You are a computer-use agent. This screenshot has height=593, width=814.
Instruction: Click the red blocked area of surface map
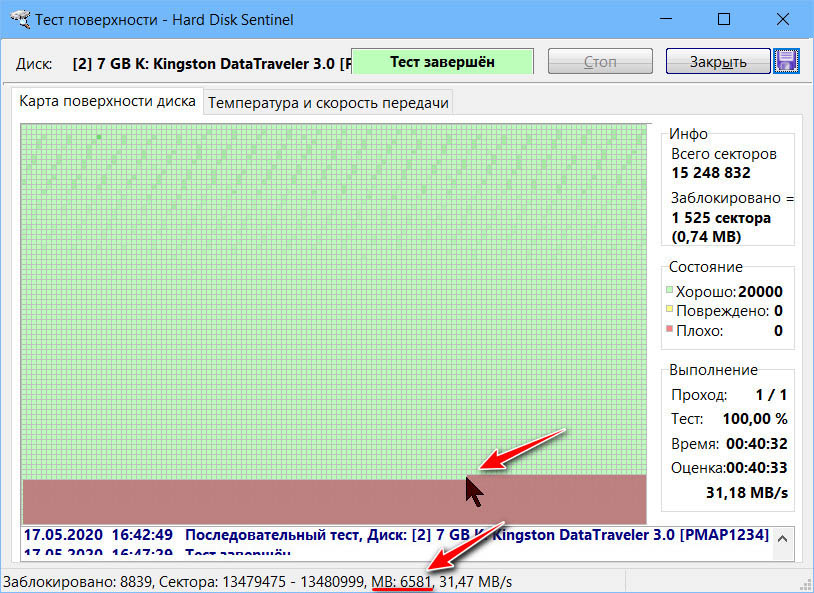[334, 501]
